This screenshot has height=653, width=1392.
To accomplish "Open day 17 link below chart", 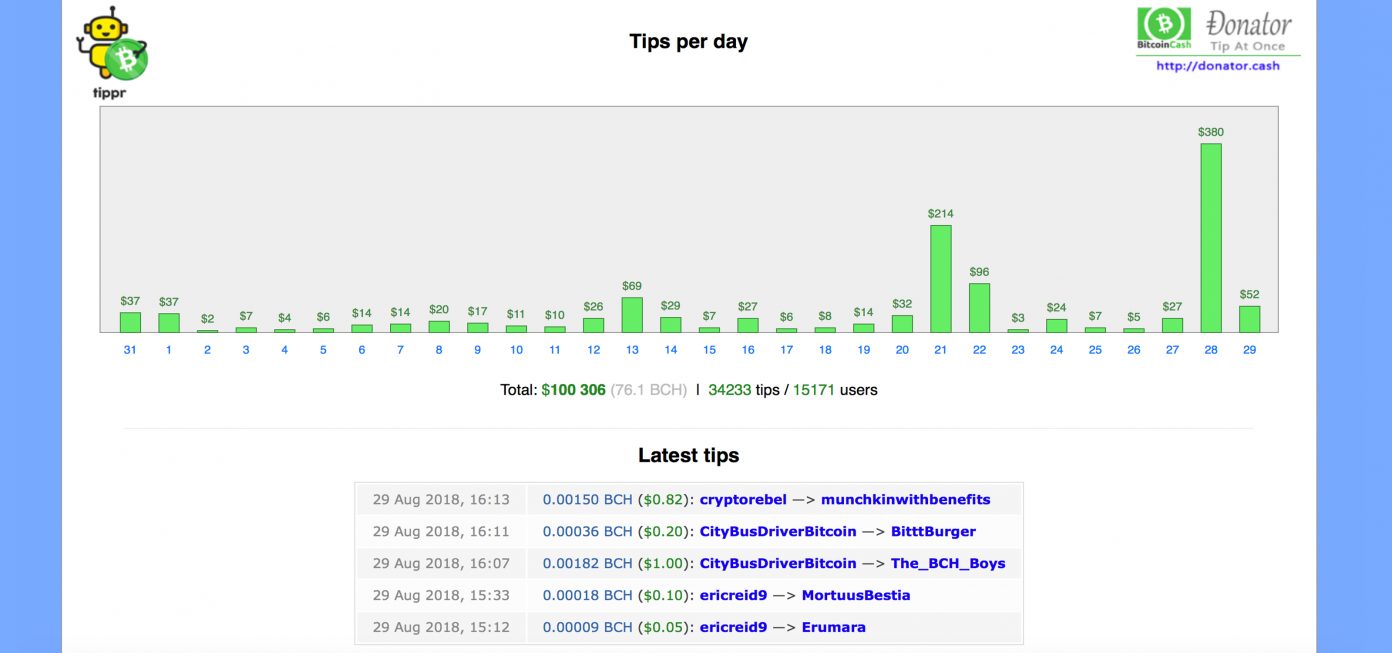I will tap(786, 350).
